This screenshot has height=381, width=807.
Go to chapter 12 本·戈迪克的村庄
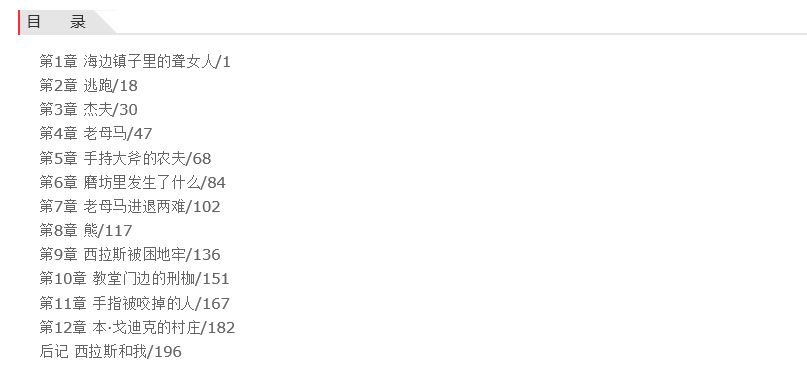point(137,327)
